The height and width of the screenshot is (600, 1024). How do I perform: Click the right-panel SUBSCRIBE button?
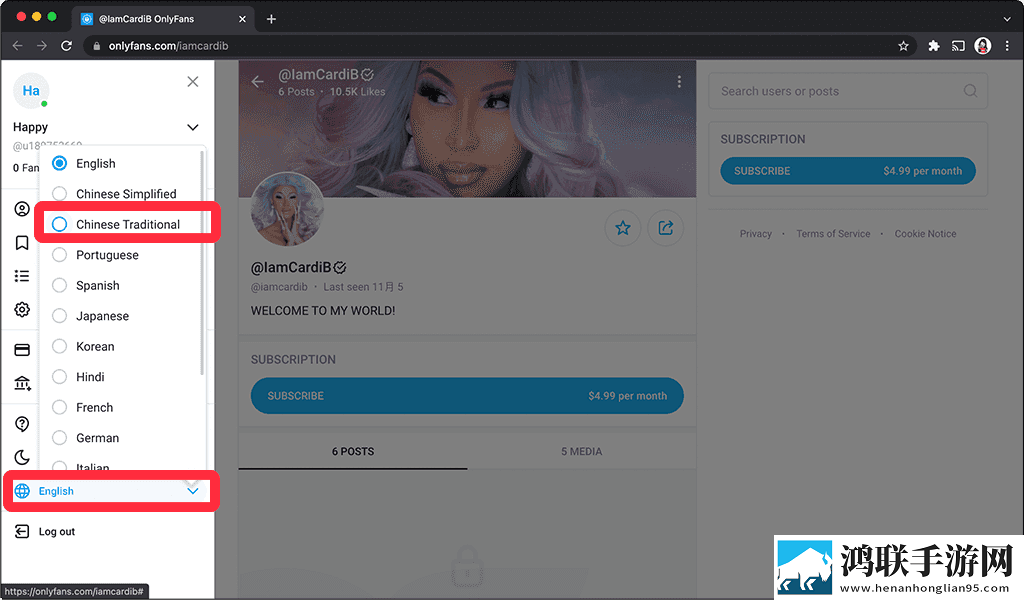coord(848,171)
